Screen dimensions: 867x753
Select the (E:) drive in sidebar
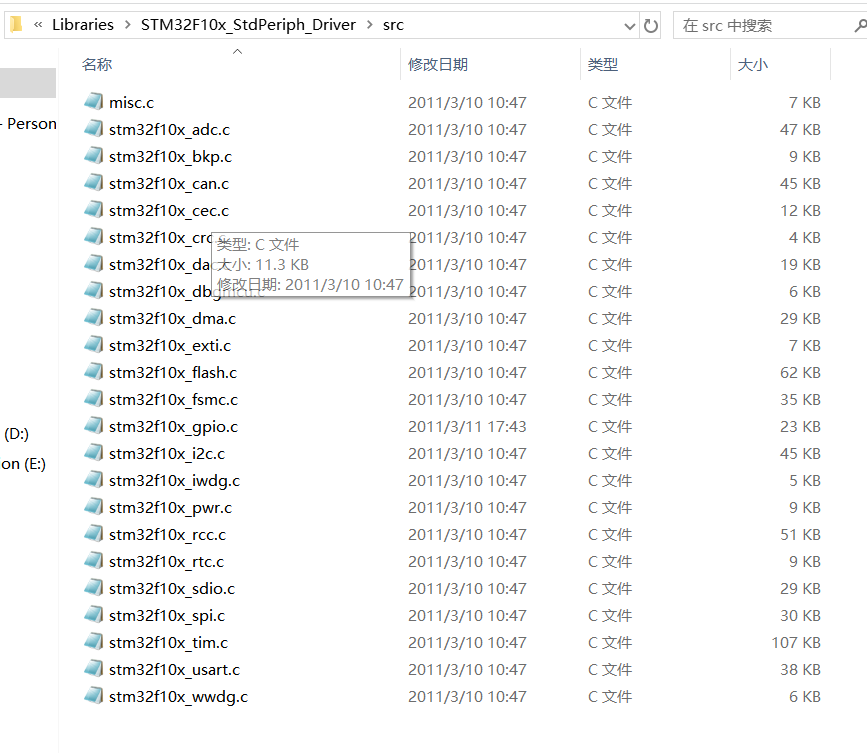23,464
